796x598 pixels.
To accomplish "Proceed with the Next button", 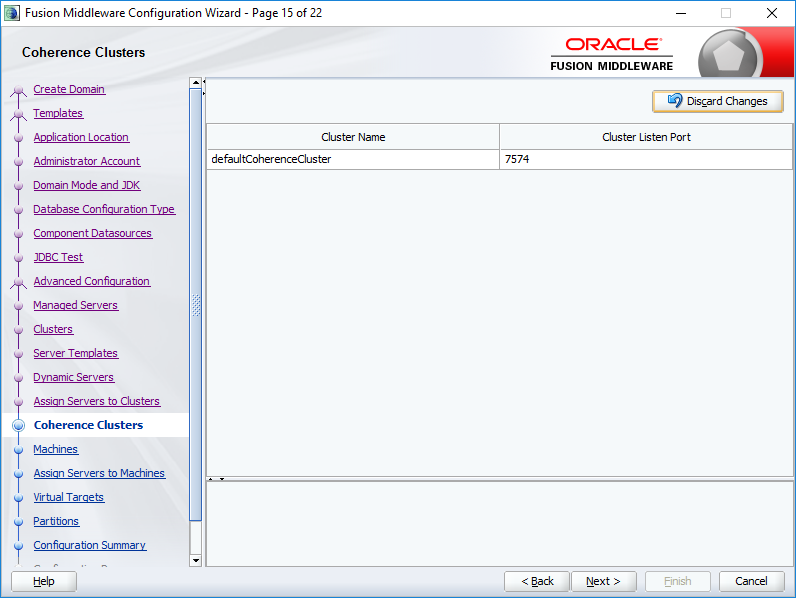I will [x=604, y=581].
